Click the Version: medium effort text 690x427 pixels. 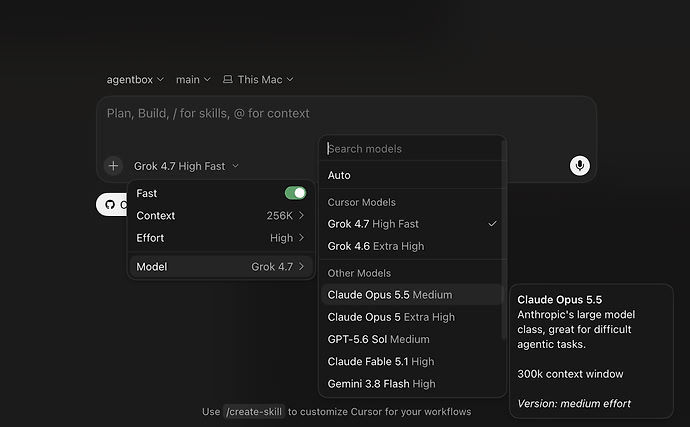pos(574,403)
